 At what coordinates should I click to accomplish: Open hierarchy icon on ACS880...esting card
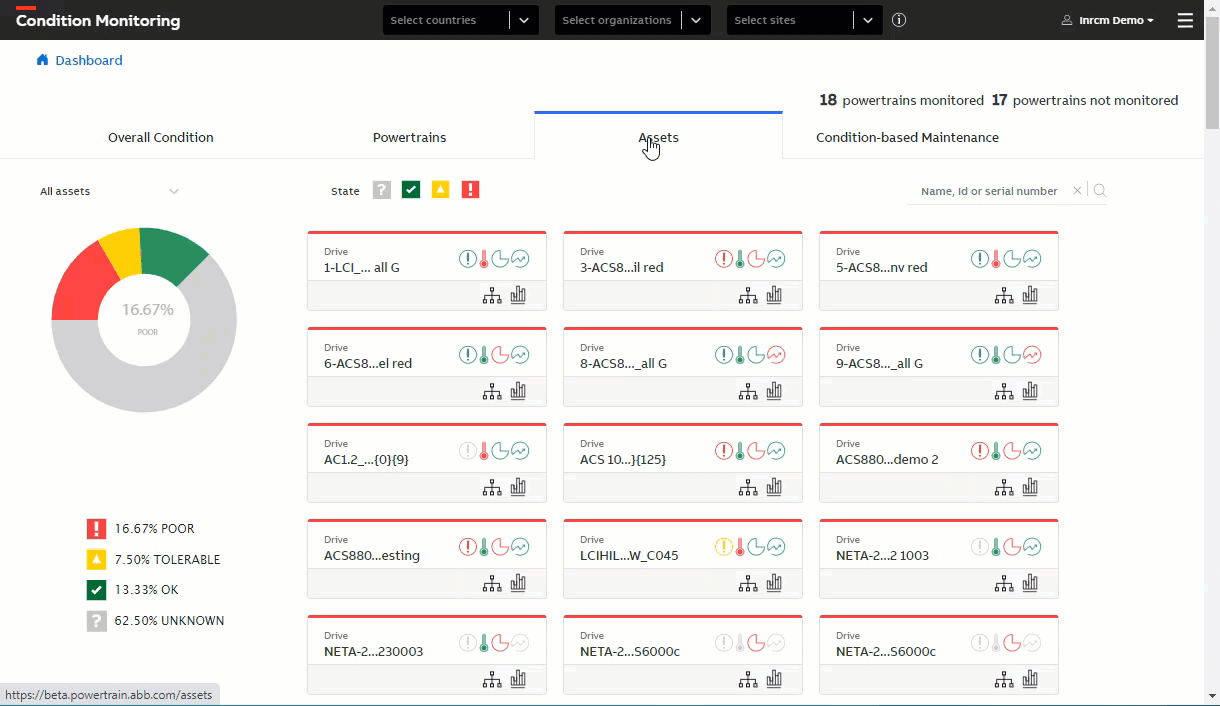pos(492,584)
